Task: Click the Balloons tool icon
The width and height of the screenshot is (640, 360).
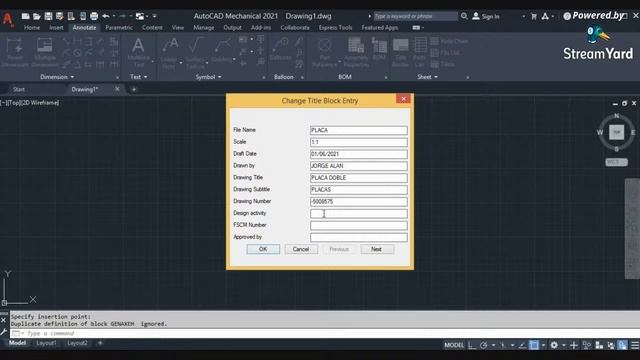Action: point(281,50)
